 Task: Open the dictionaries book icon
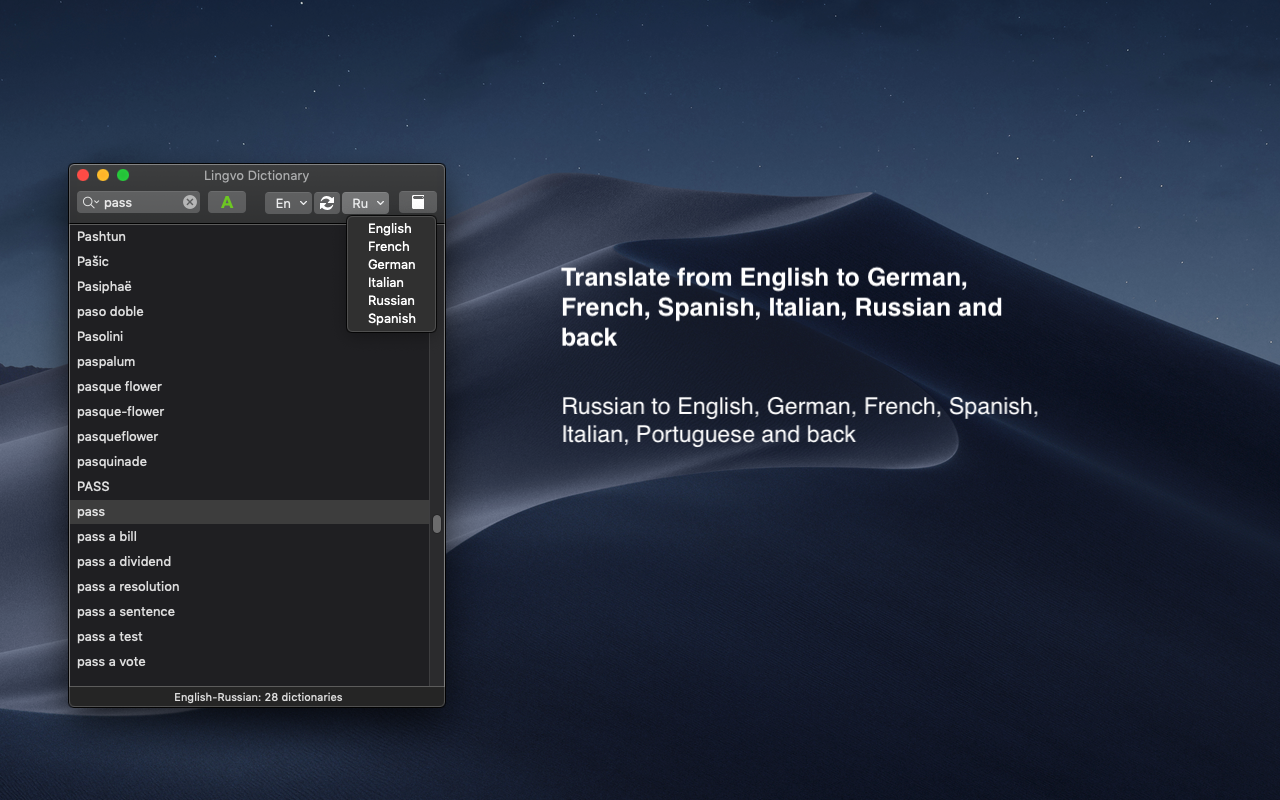pyautogui.click(x=418, y=203)
